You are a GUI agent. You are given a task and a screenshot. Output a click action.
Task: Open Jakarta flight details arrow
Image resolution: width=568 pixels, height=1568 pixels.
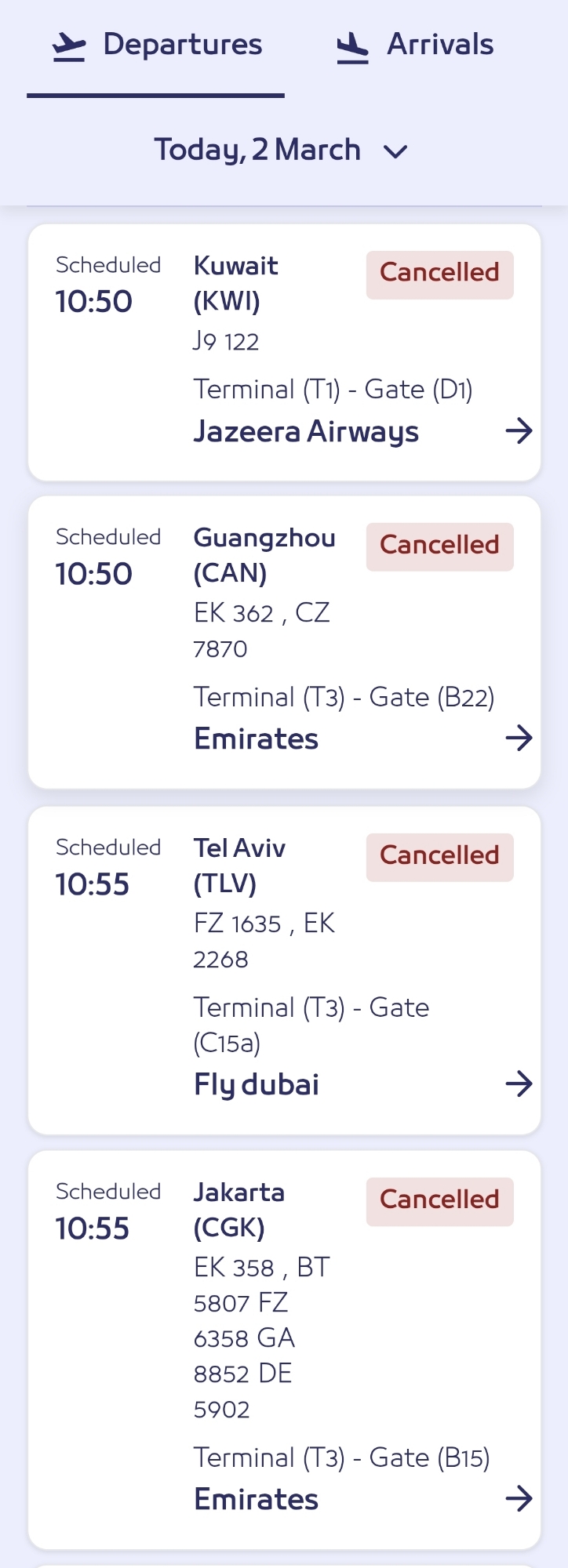519,1499
